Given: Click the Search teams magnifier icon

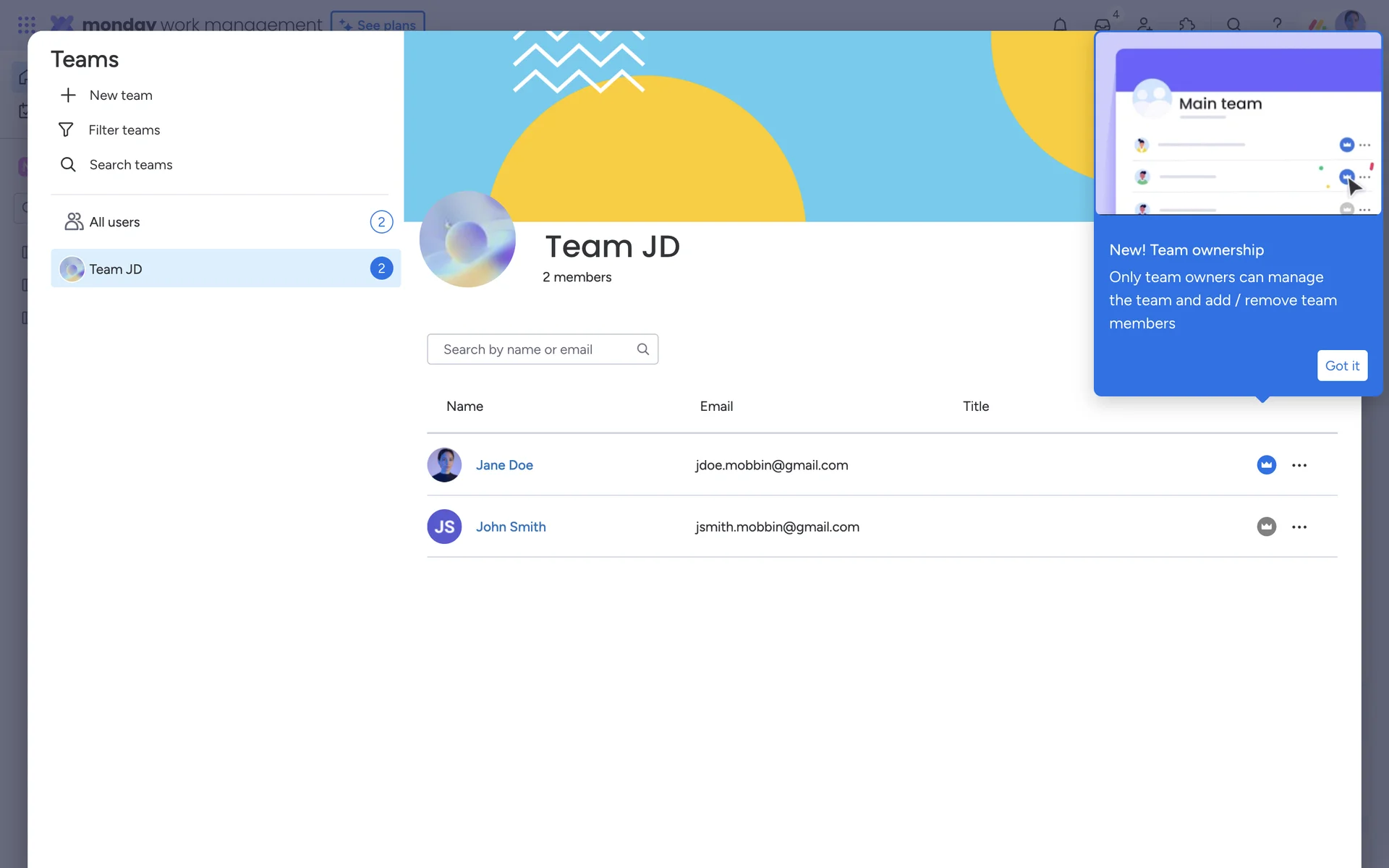Looking at the screenshot, I should tap(68, 165).
